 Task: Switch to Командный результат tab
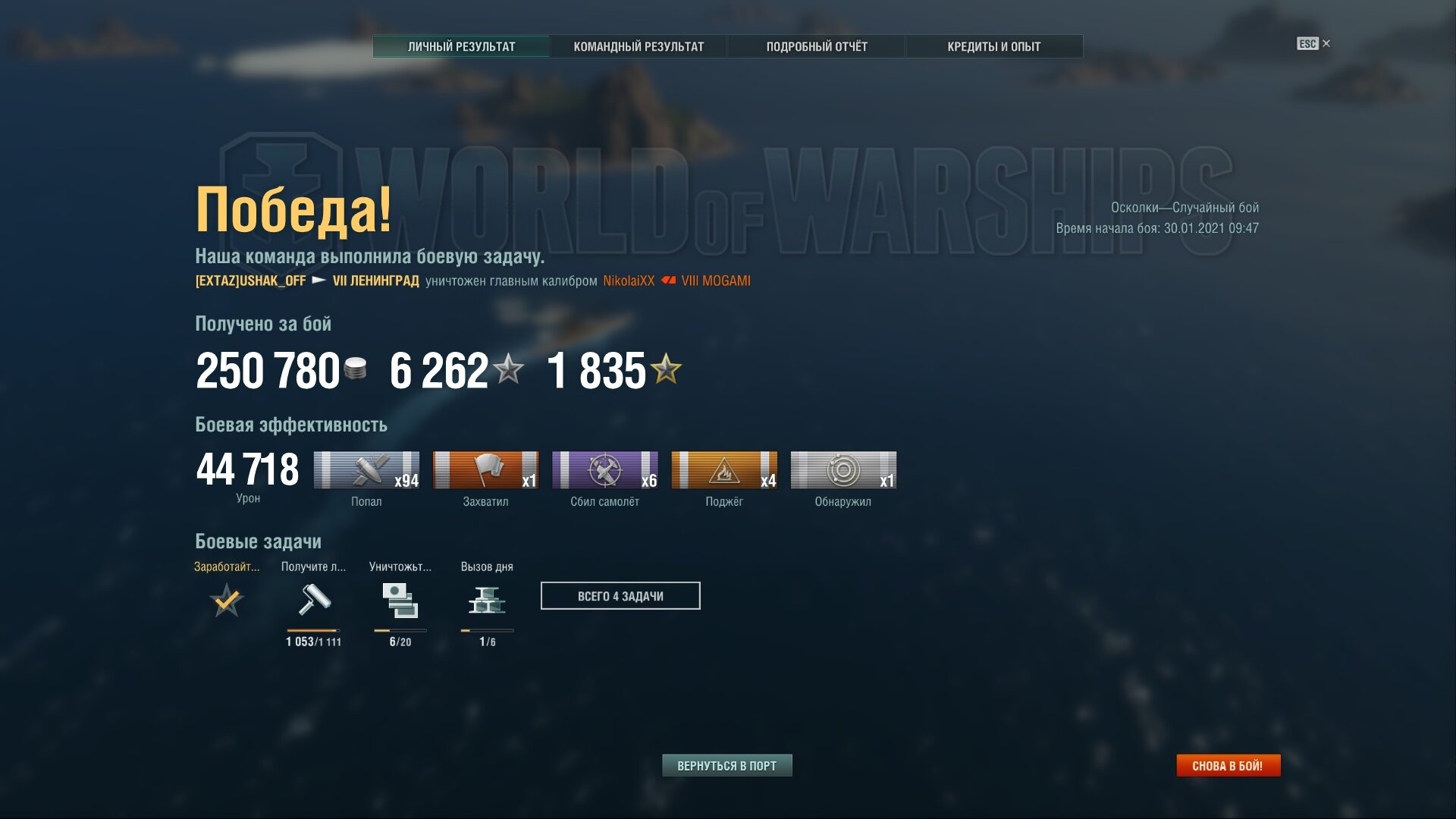click(x=639, y=46)
